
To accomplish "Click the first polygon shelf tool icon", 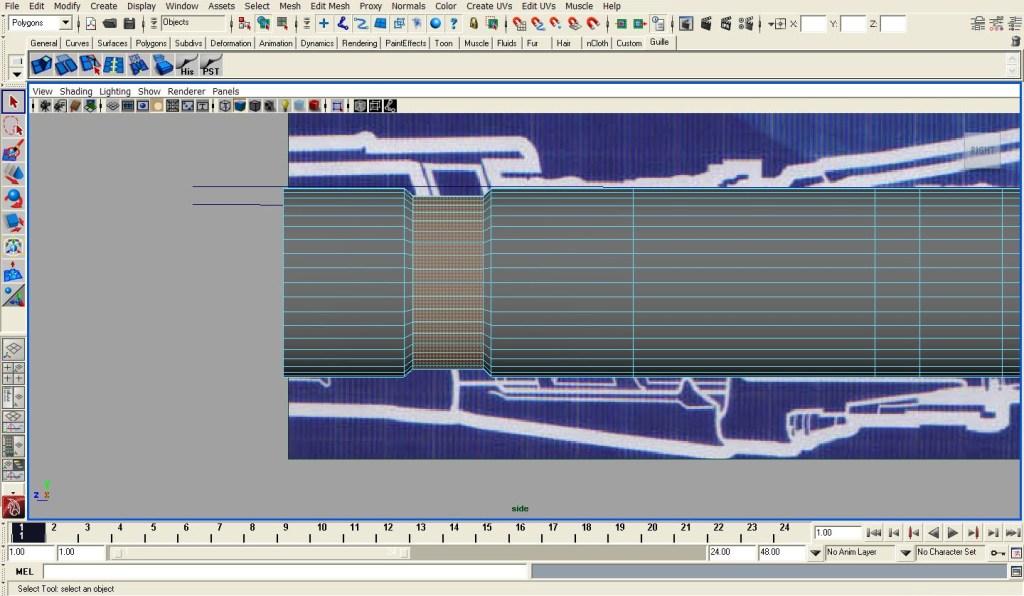I will point(41,65).
